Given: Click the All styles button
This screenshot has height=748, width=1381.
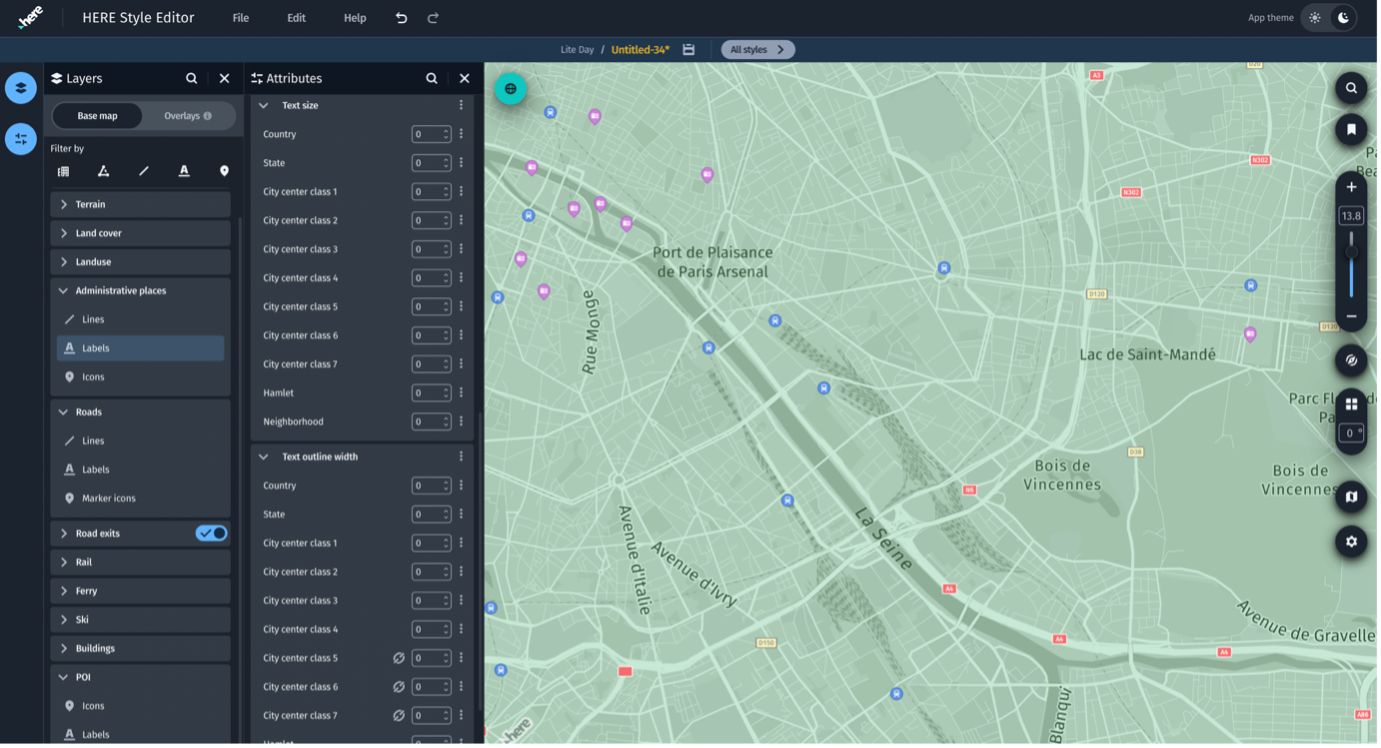Looking at the screenshot, I should (x=757, y=50).
